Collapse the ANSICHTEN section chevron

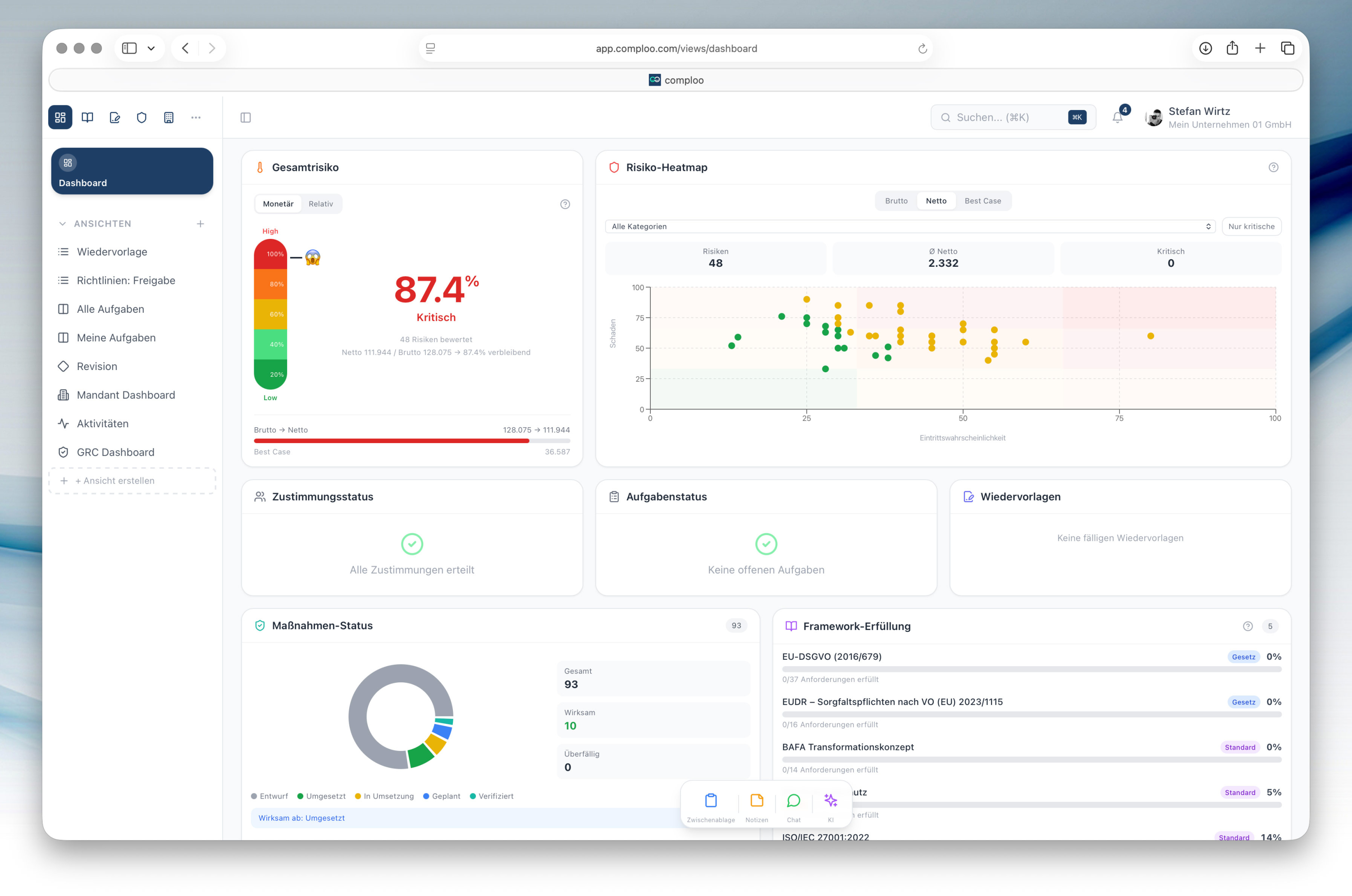click(62, 224)
